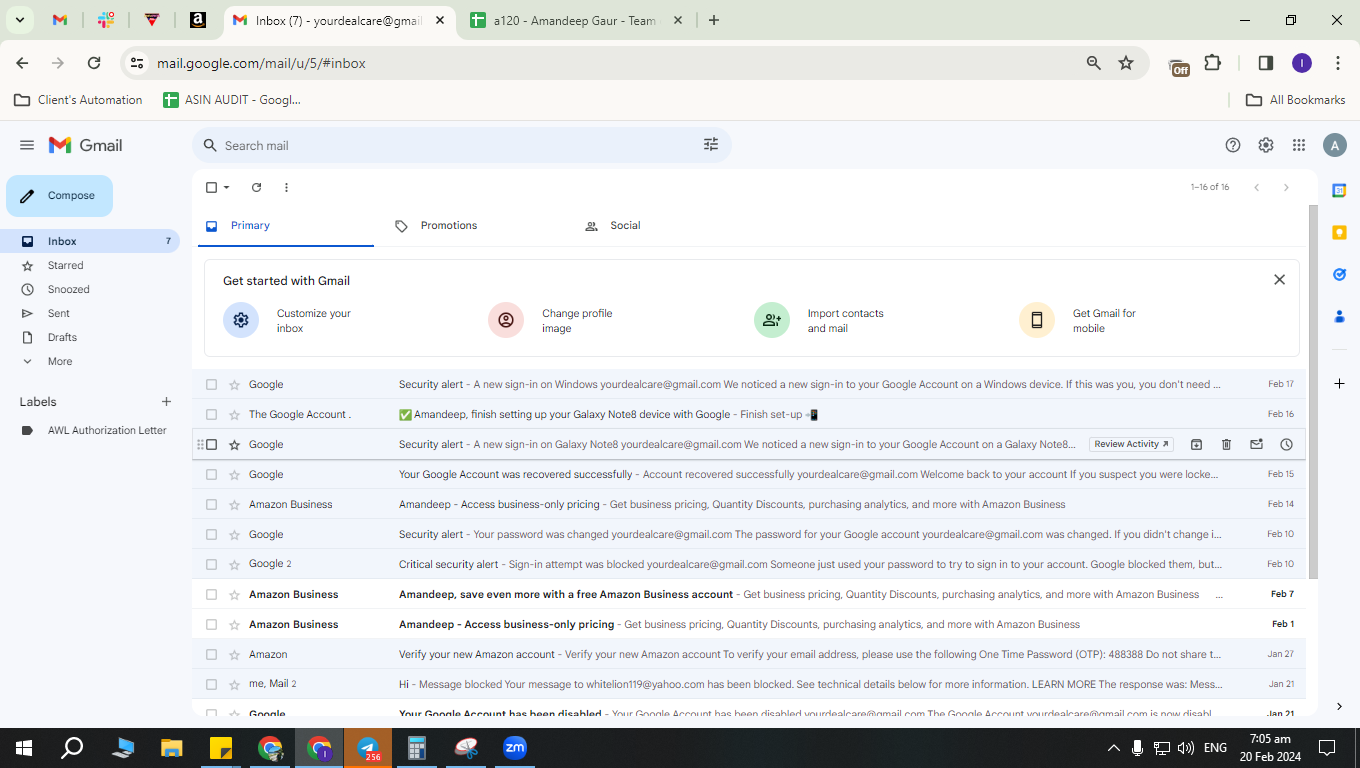Click the Compose button
1360x768 pixels.
point(60,196)
